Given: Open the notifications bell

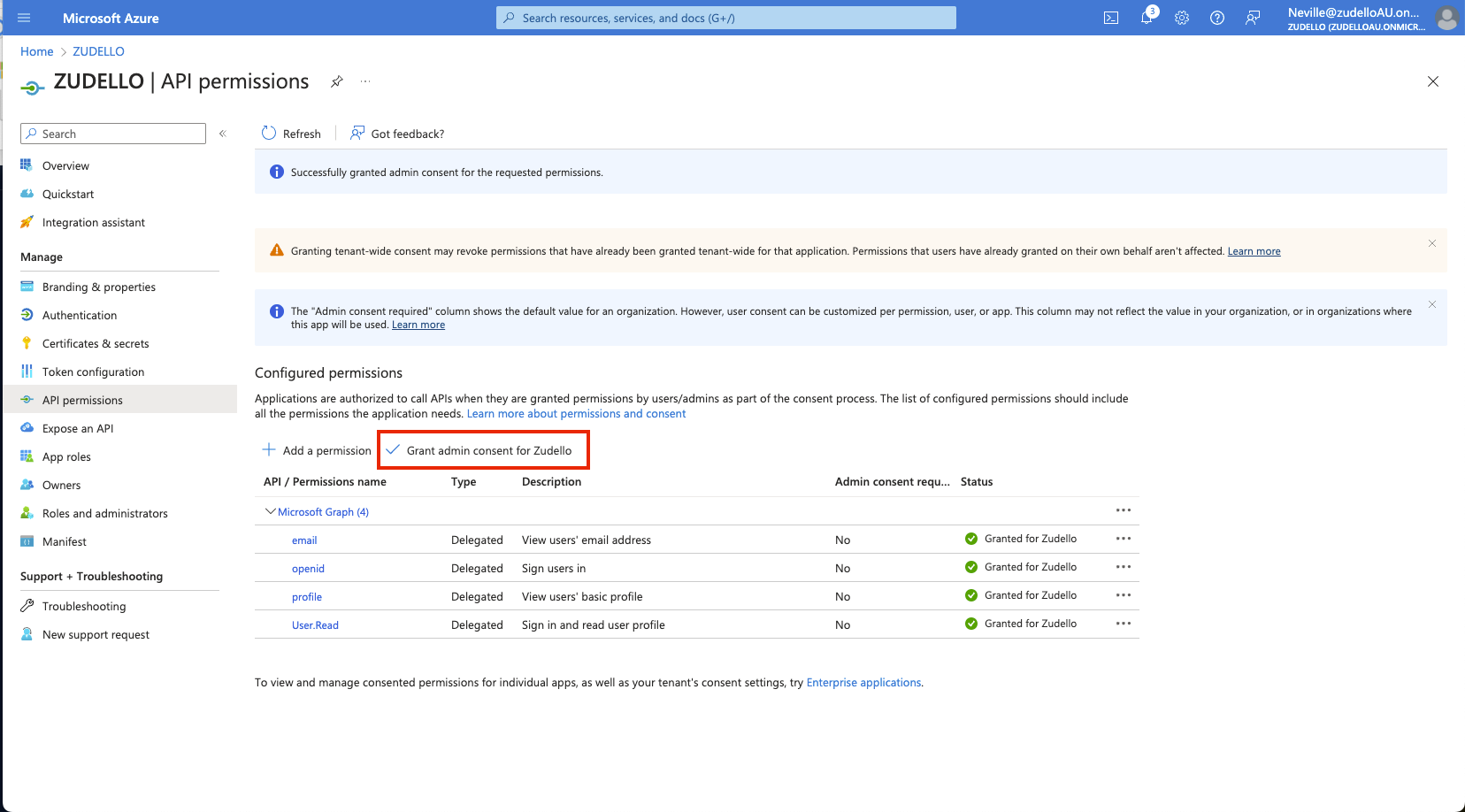Looking at the screenshot, I should pyautogui.click(x=1147, y=18).
